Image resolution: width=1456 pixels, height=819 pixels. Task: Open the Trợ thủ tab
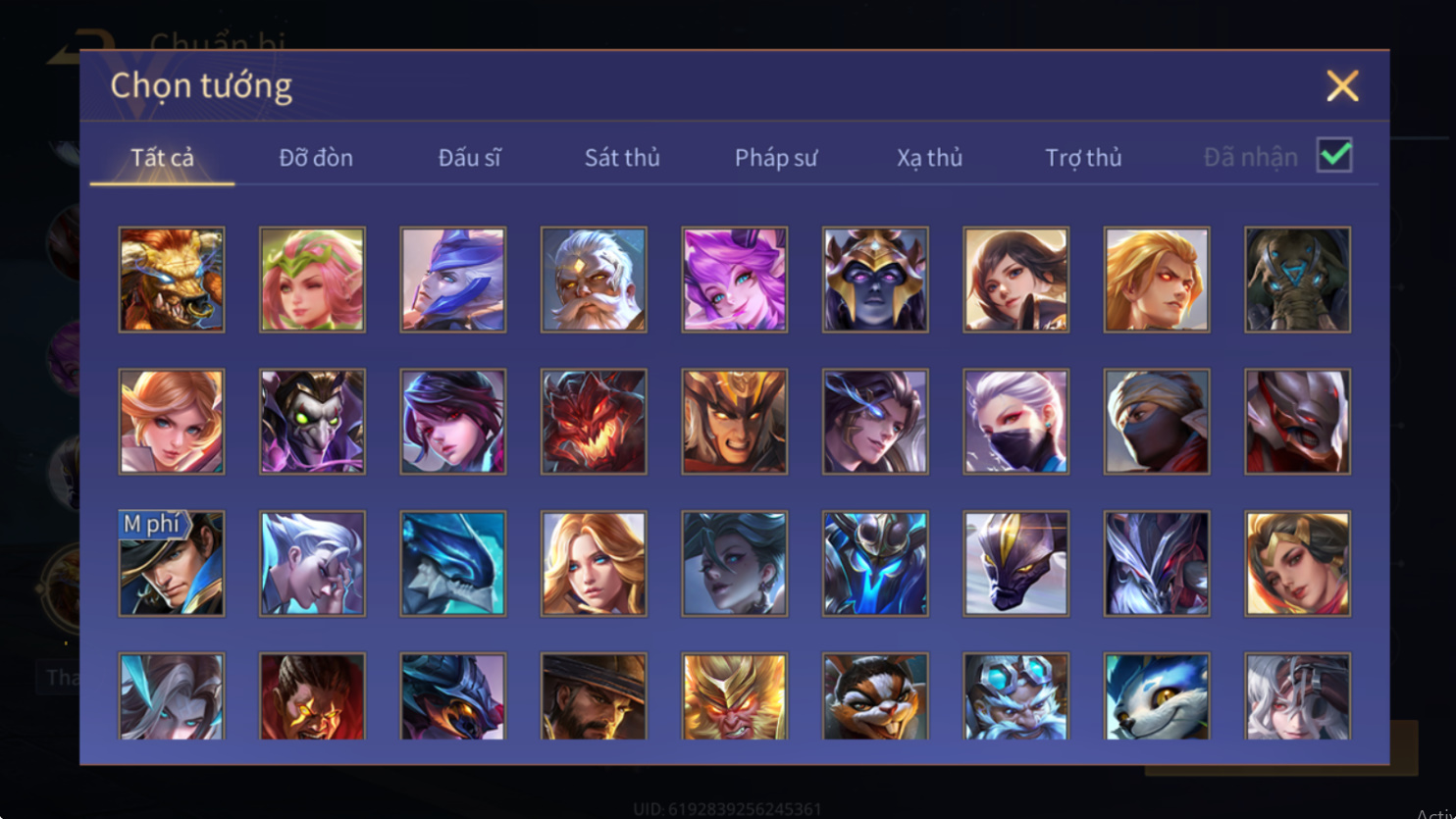click(1083, 157)
